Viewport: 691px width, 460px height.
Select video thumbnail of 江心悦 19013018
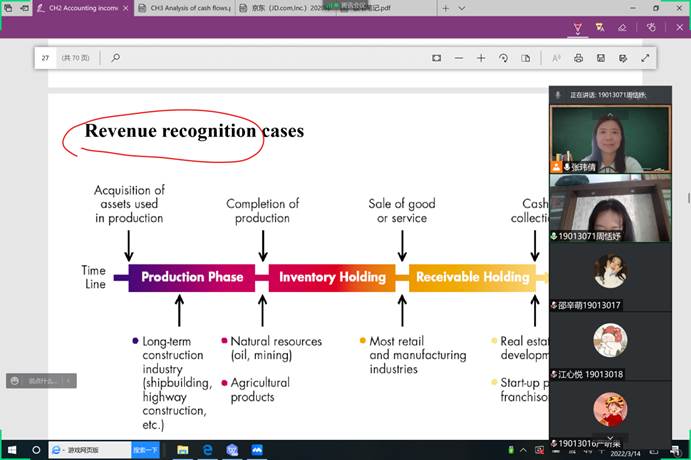[x=610, y=346]
